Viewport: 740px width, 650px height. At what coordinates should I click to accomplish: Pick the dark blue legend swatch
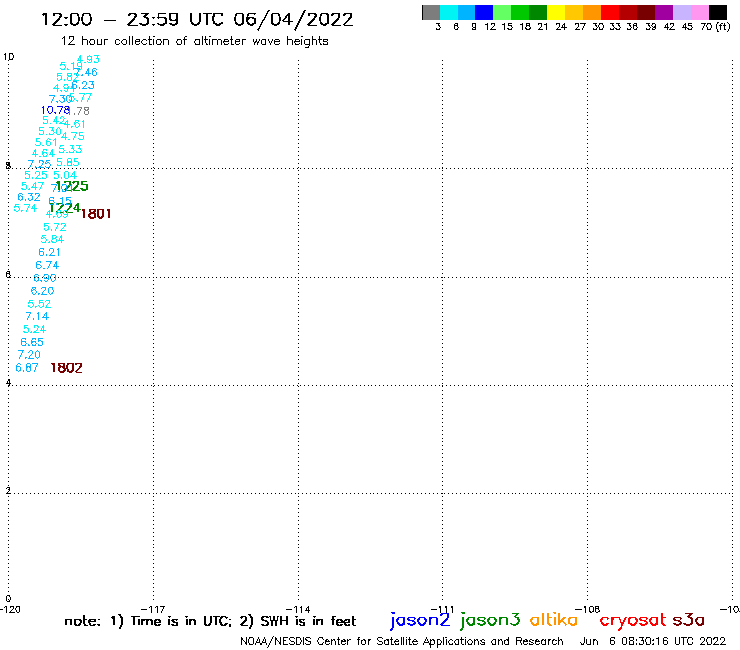pyautogui.click(x=485, y=12)
